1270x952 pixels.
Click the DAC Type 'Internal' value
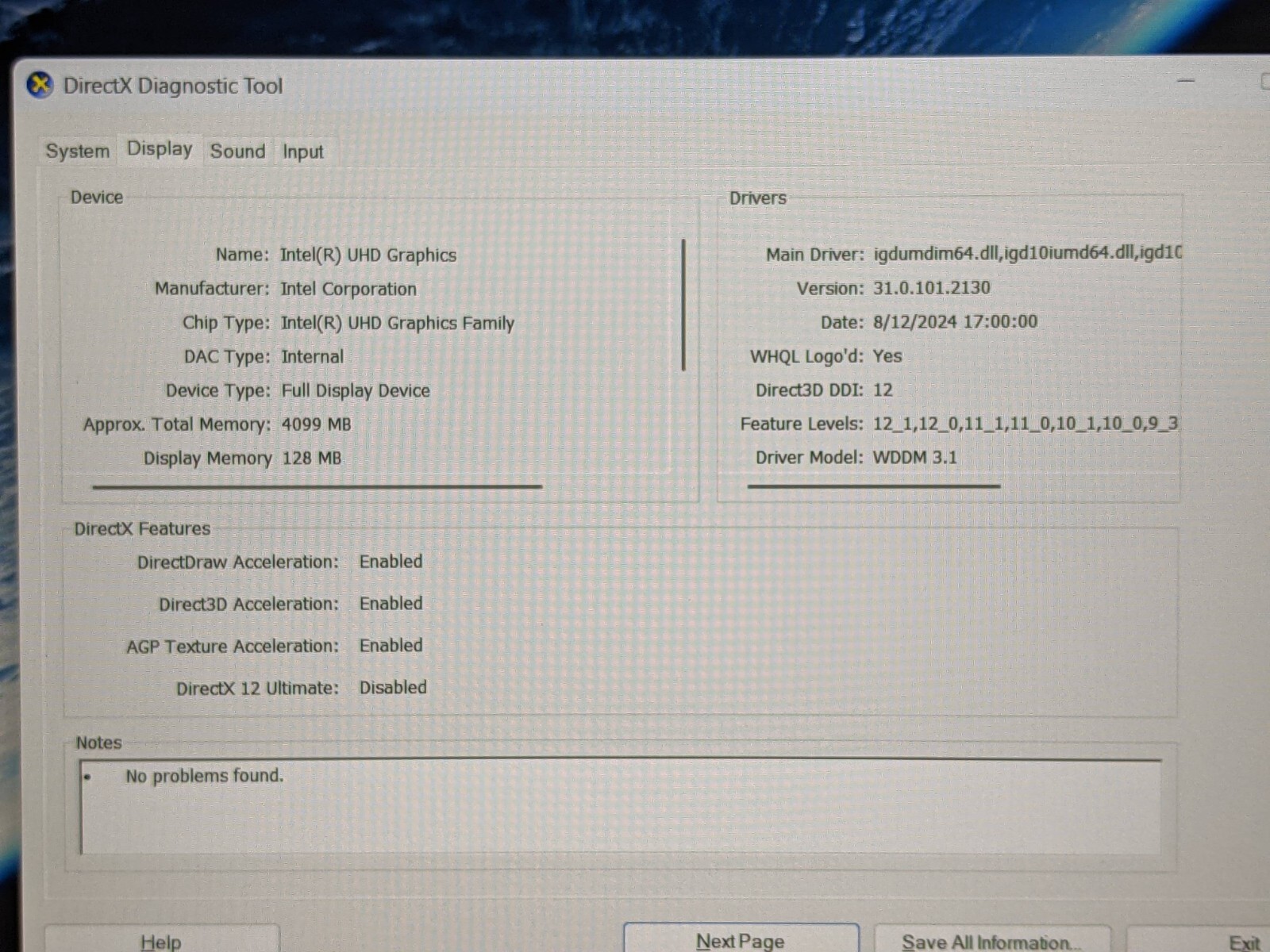click(313, 356)
